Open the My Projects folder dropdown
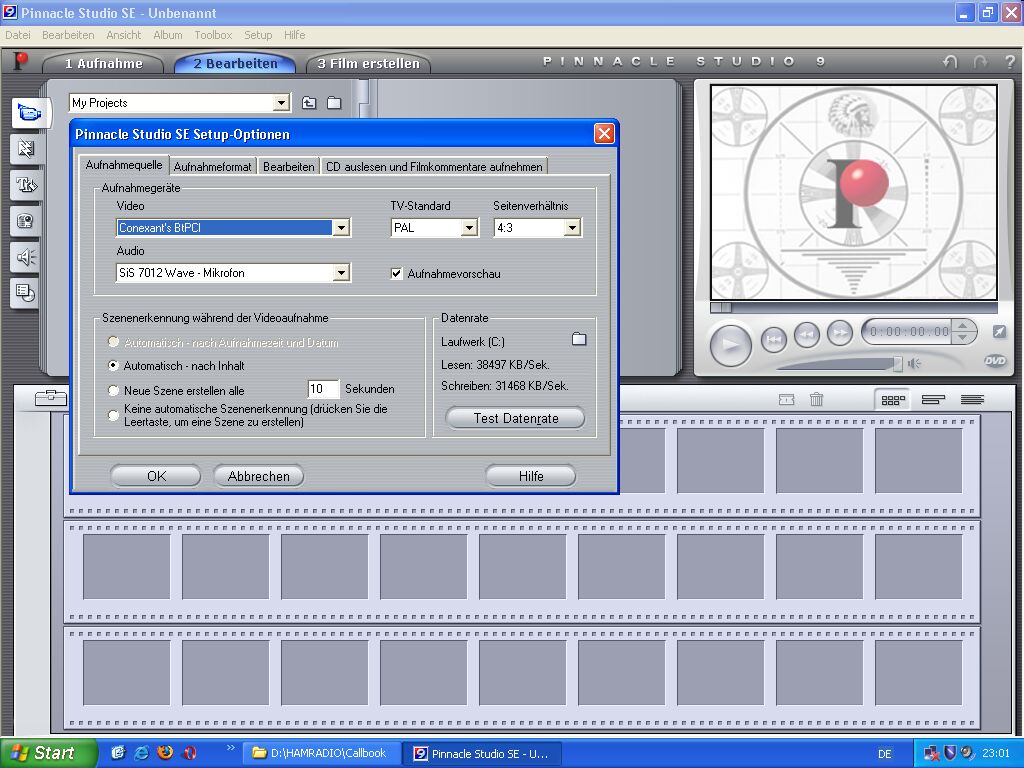This screenshot has width=1024, height=768. pos(281,103)
